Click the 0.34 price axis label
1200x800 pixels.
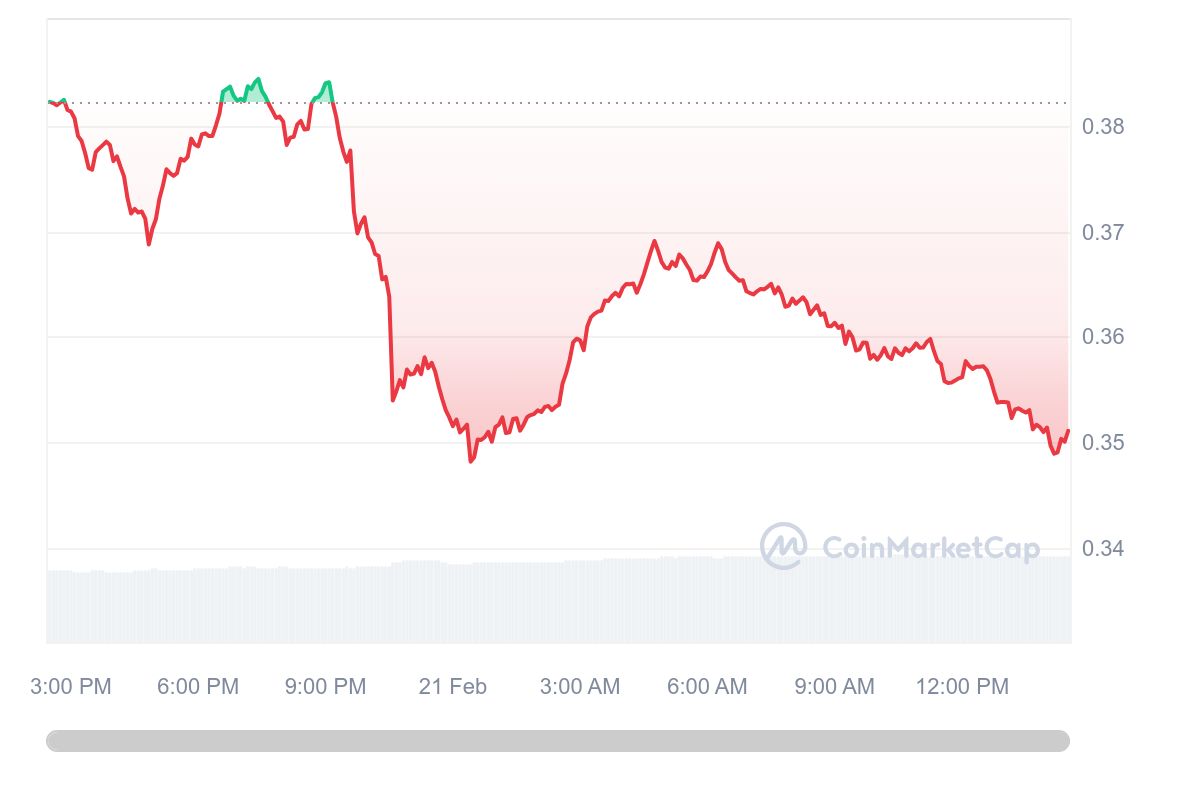[x=1103, y=548]
